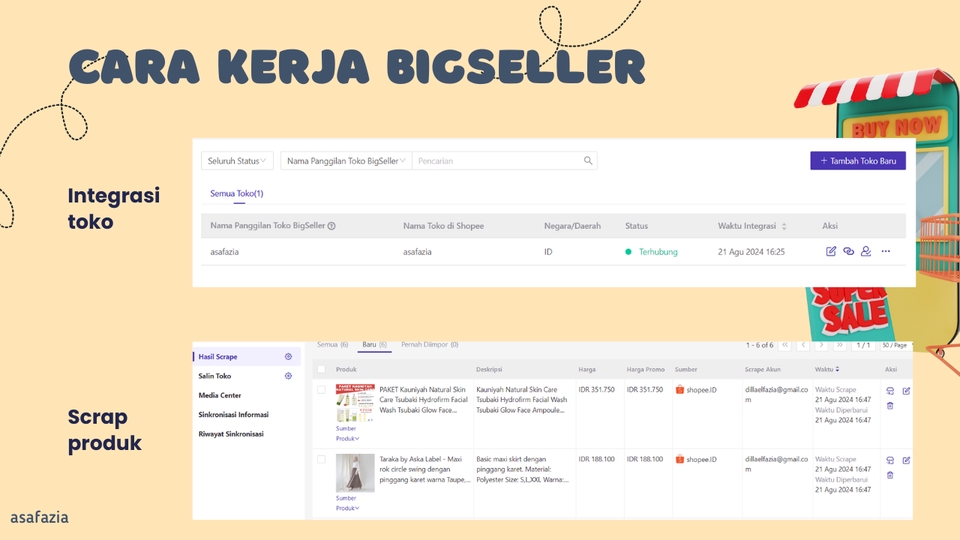Click the ID country value in the asafazia row

548,252
